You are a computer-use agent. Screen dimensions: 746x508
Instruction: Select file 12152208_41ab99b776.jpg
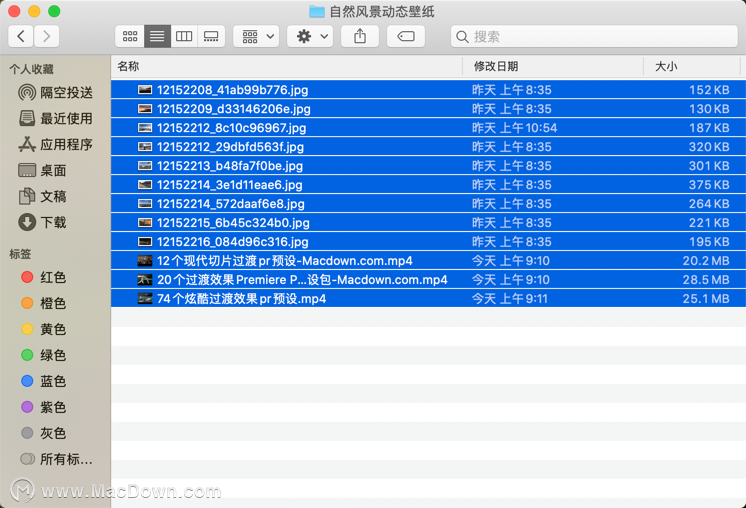tap(428, 90)
